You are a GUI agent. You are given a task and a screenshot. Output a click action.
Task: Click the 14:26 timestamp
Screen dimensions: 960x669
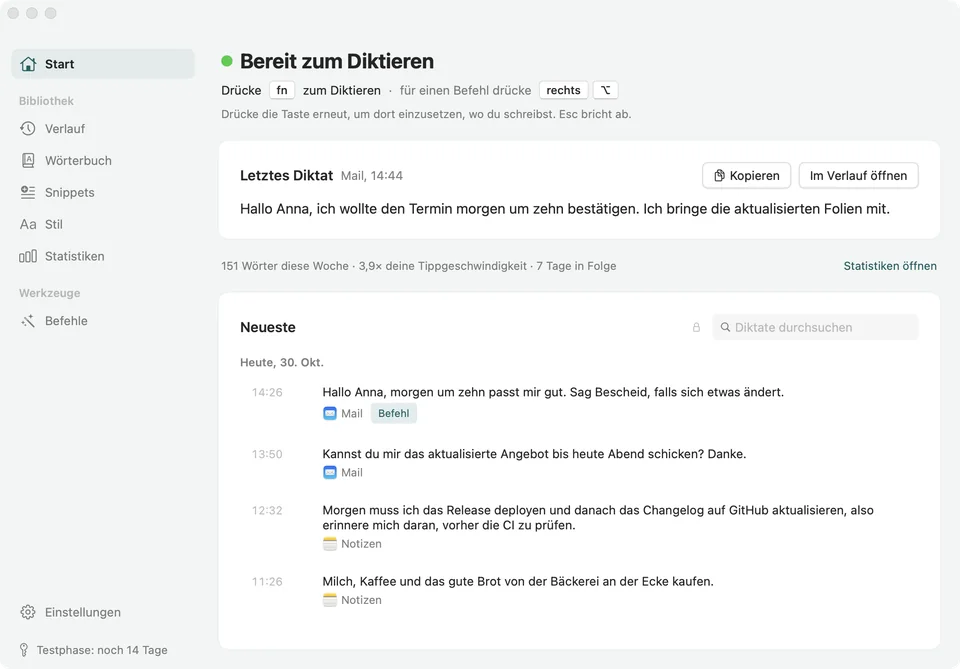267,392
